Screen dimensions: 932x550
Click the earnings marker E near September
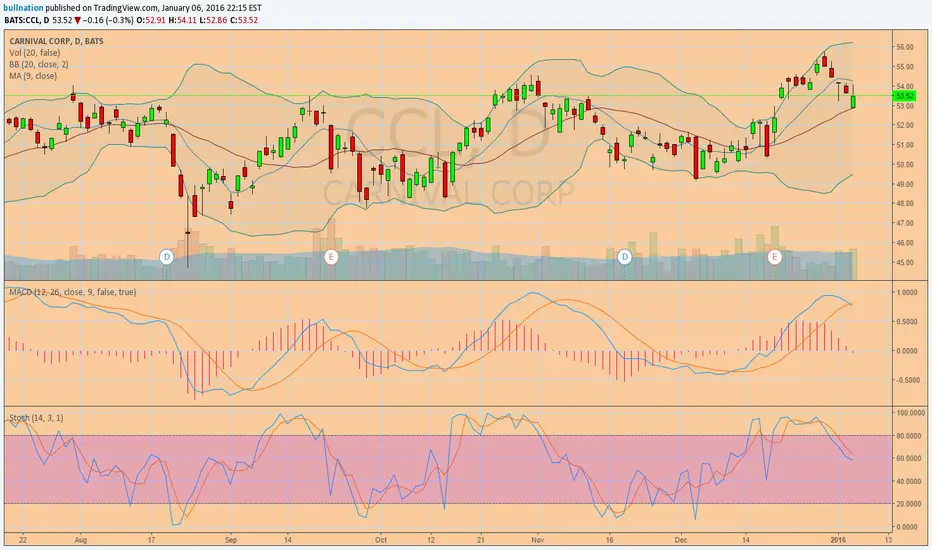pyautogui.click(x=331, y=257)
